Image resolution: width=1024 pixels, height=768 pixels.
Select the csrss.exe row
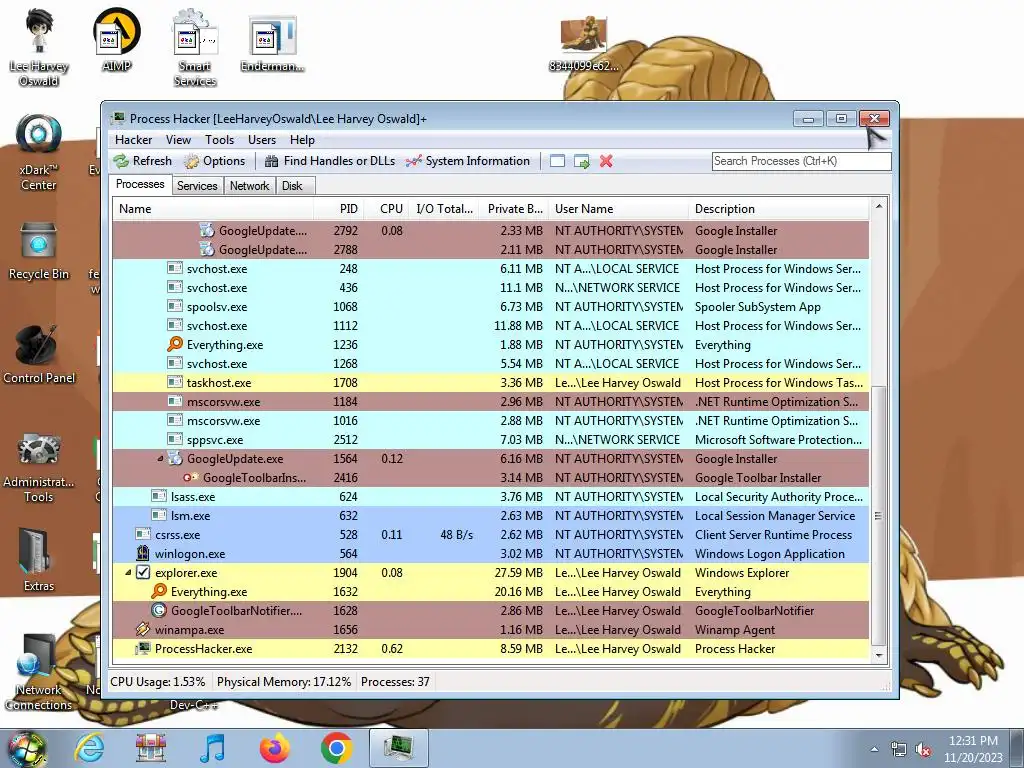[x=490, y=534]
